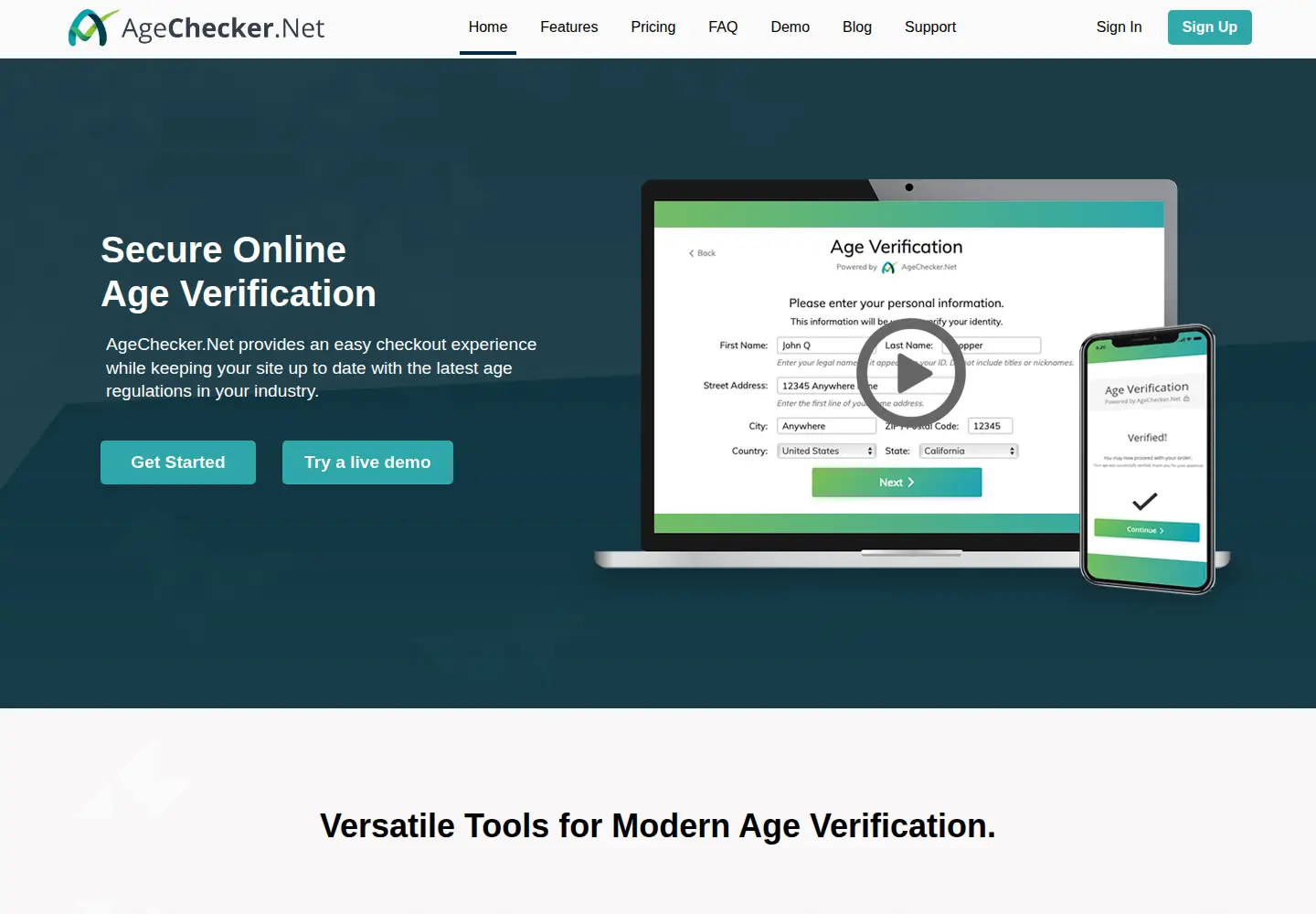This screenshot has height=914, width=1316.
Task: Go to the Features page
Action: pos(569,27)
